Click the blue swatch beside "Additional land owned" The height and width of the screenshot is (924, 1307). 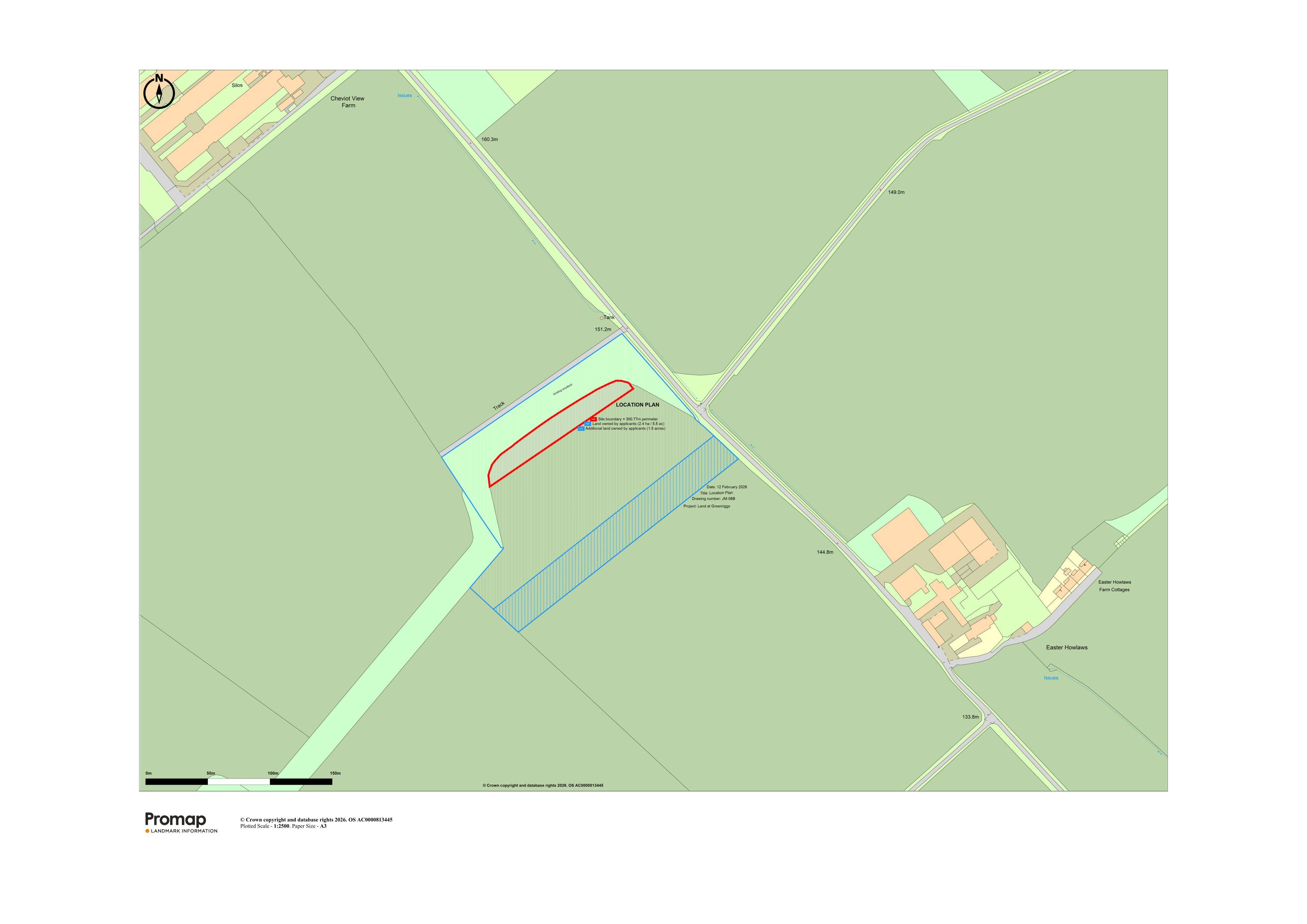[x=581, y=428]
